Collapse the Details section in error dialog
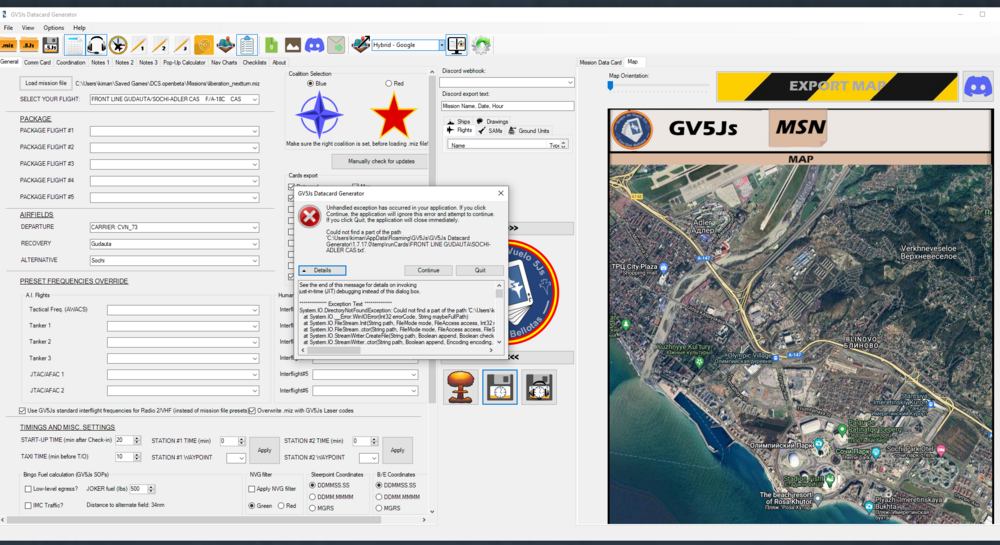Screen dimensions: 1000x545 coord(322,270)
